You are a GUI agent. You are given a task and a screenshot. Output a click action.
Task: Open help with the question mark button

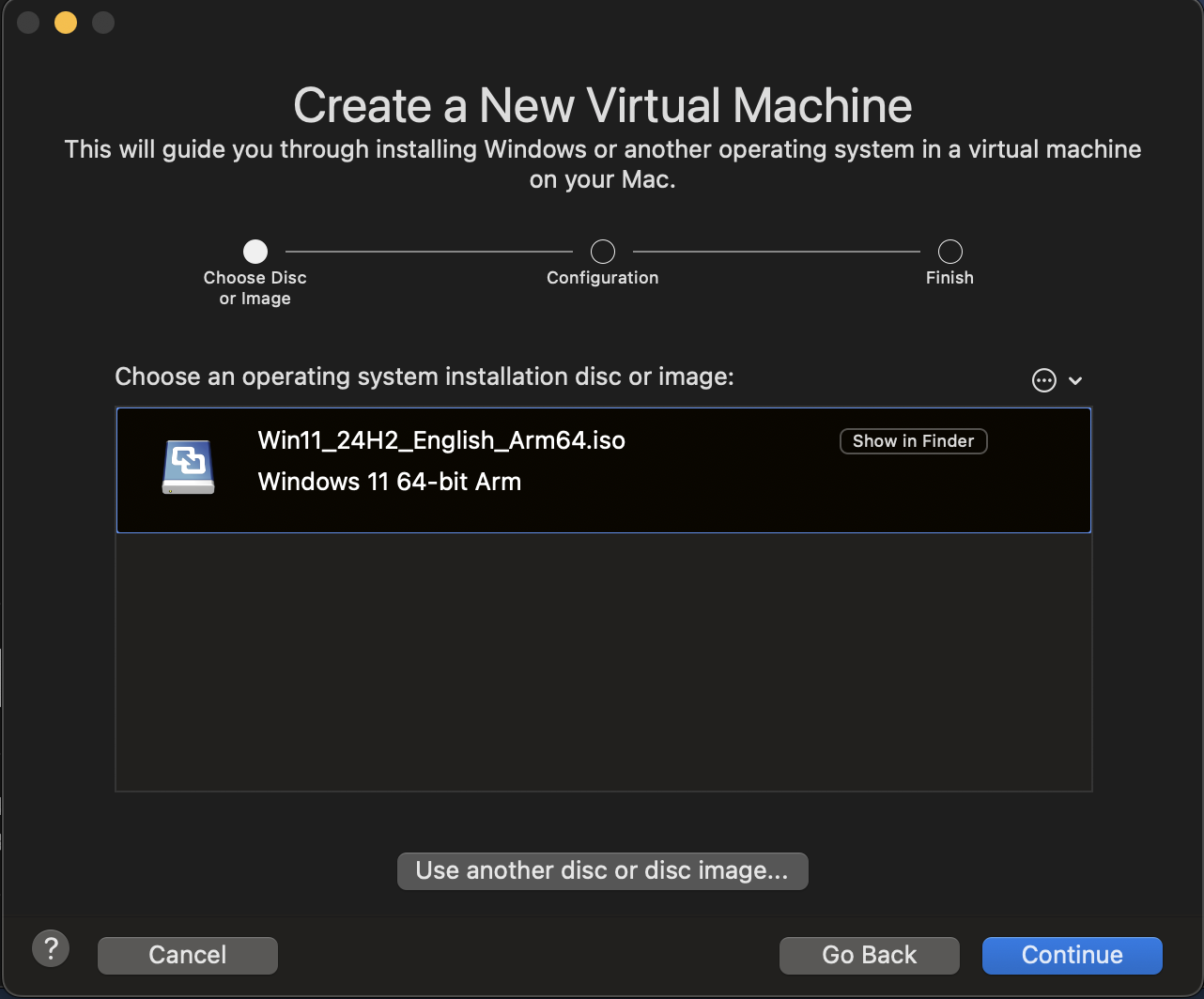[51, 948]
